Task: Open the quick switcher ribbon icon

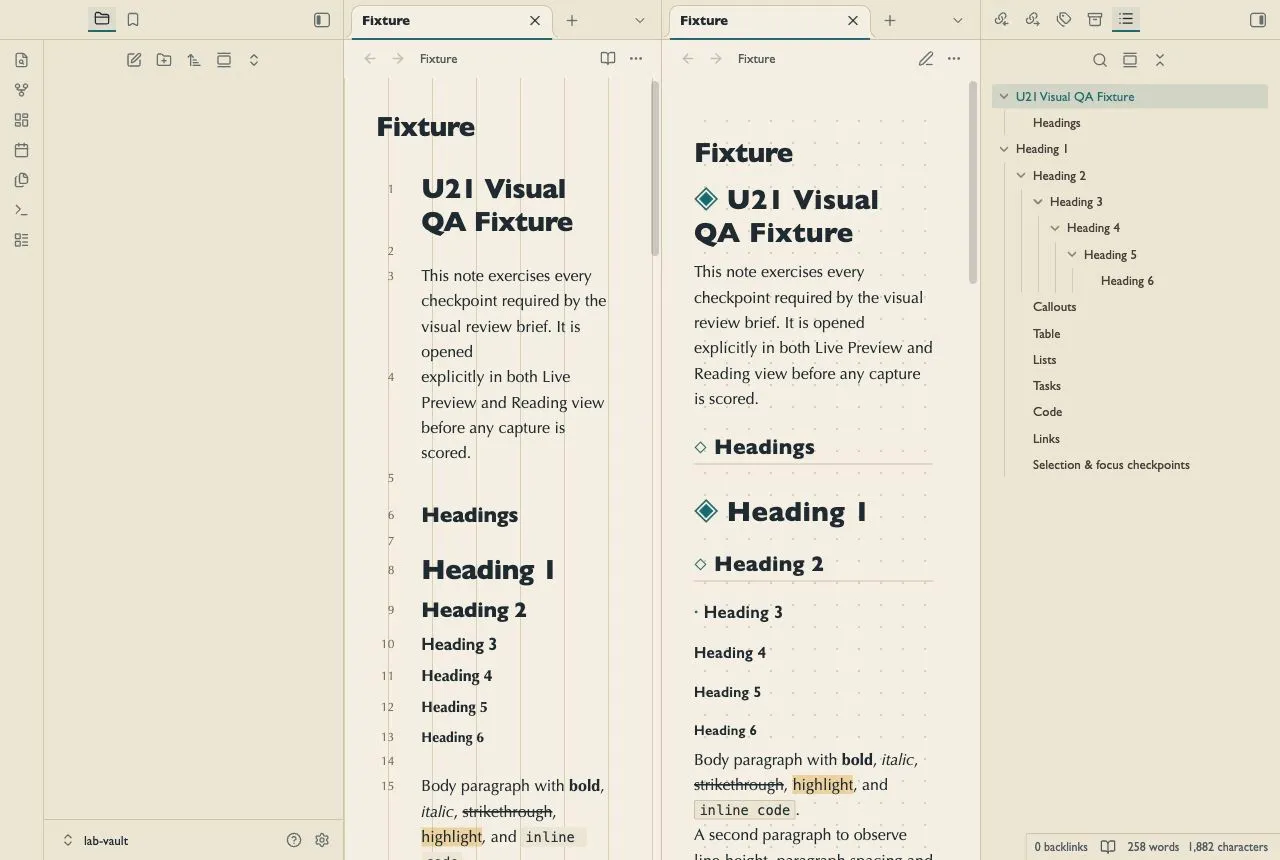Action: pos(22,60)
